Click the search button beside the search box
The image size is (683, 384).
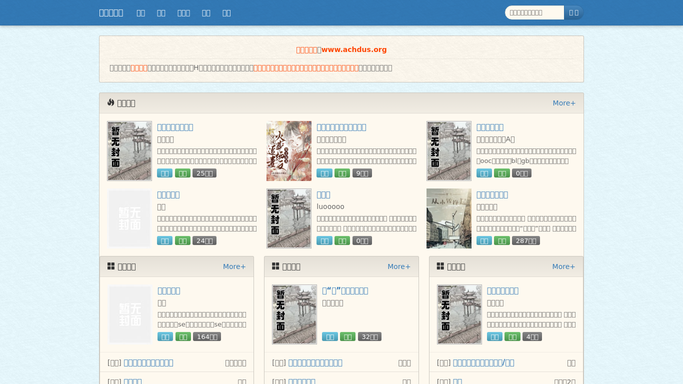click(574, 13)
